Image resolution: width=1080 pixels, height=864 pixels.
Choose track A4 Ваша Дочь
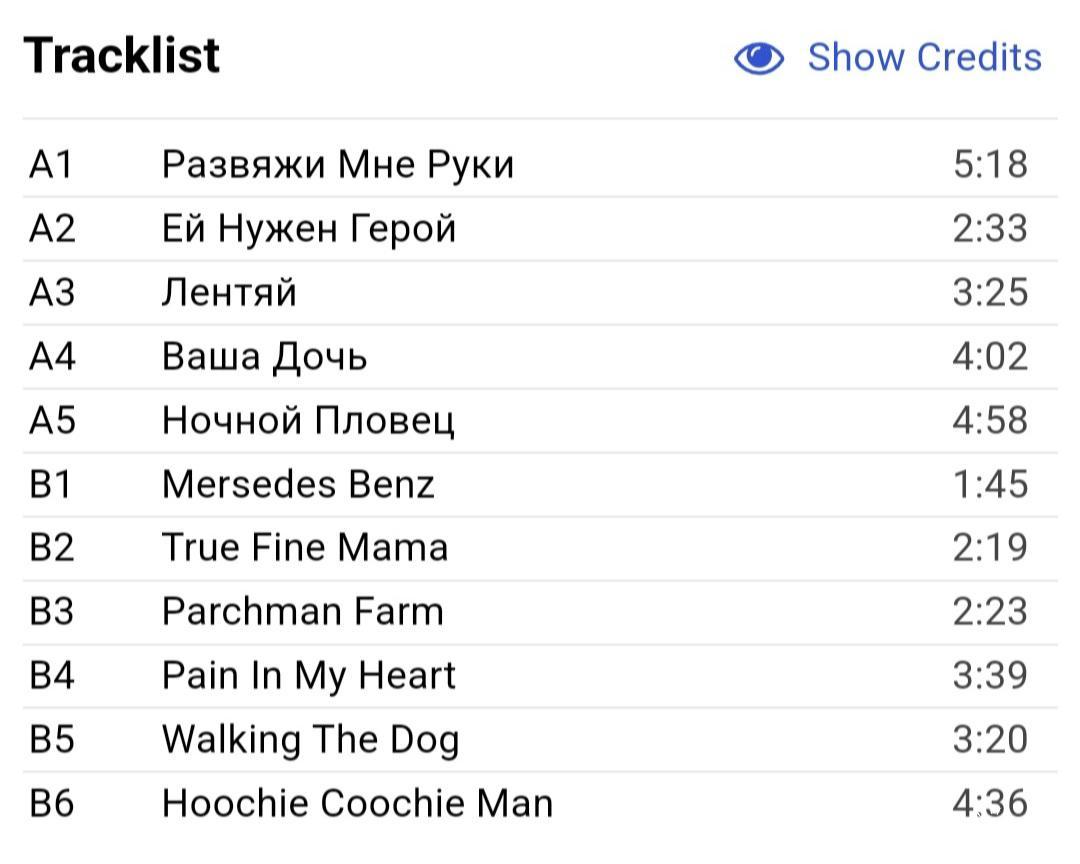point(540,357)
